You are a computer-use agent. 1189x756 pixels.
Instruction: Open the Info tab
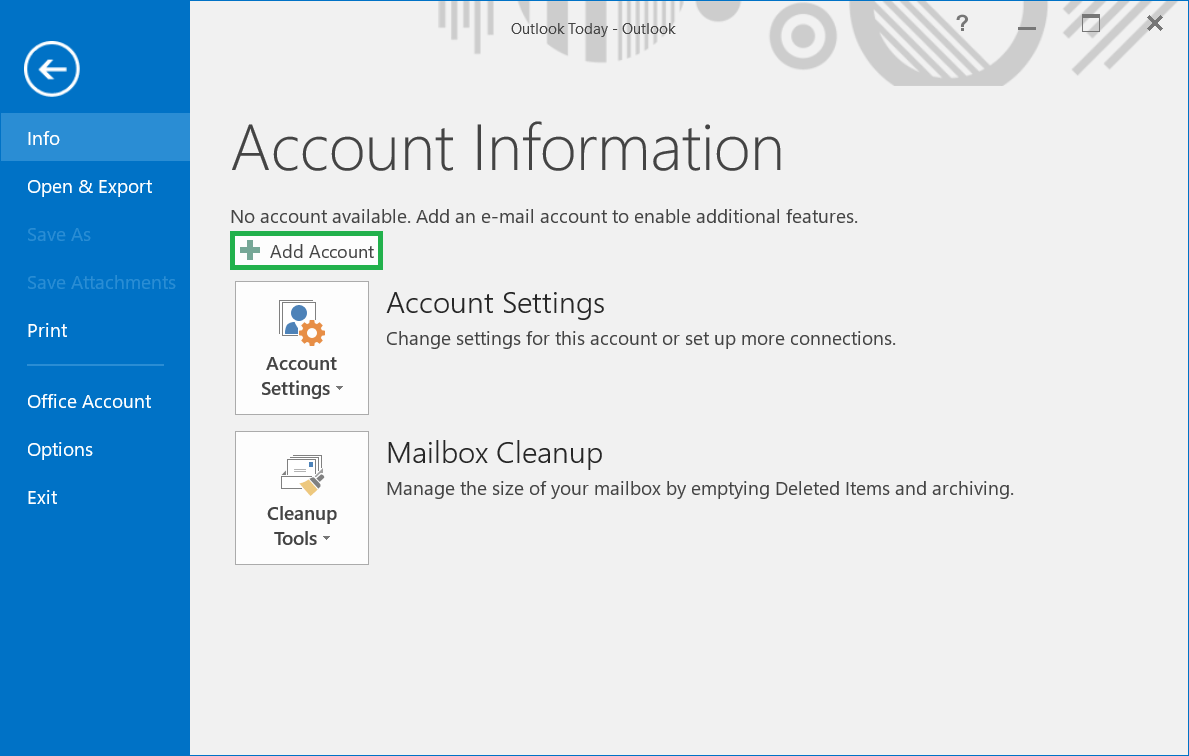pyautogui.click(x=95, y=138)
